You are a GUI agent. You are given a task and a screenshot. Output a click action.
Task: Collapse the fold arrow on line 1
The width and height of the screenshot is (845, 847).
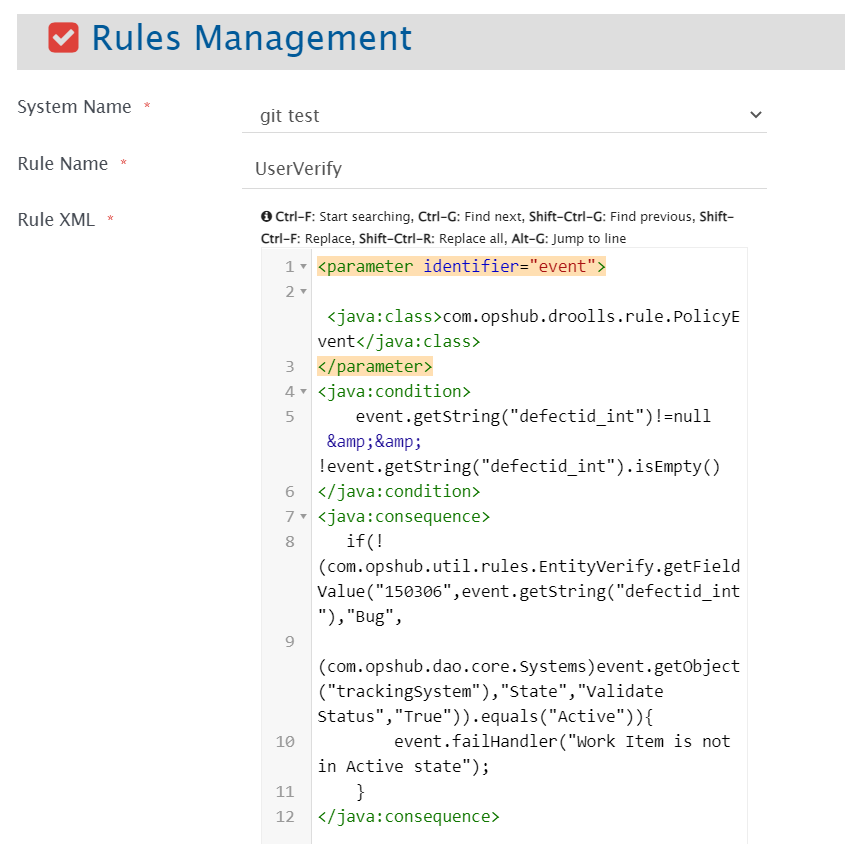(304, 267)
